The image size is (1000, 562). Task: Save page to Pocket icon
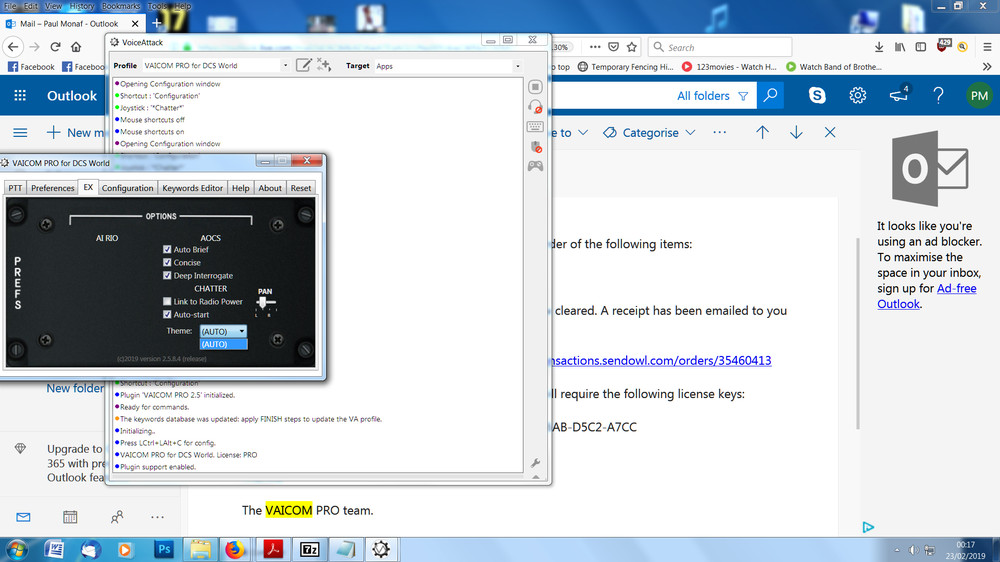613,47
